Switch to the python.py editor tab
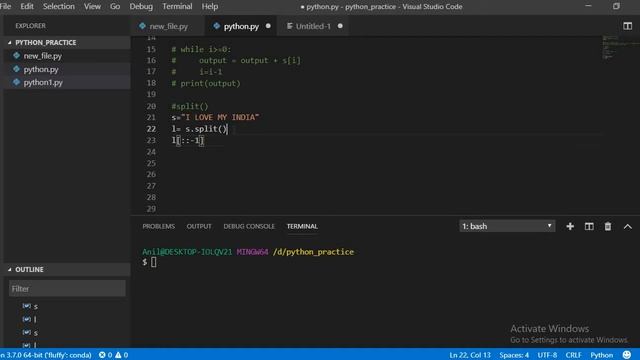The width and height of the screenshot is (640, 360). [x=241, y=26]
